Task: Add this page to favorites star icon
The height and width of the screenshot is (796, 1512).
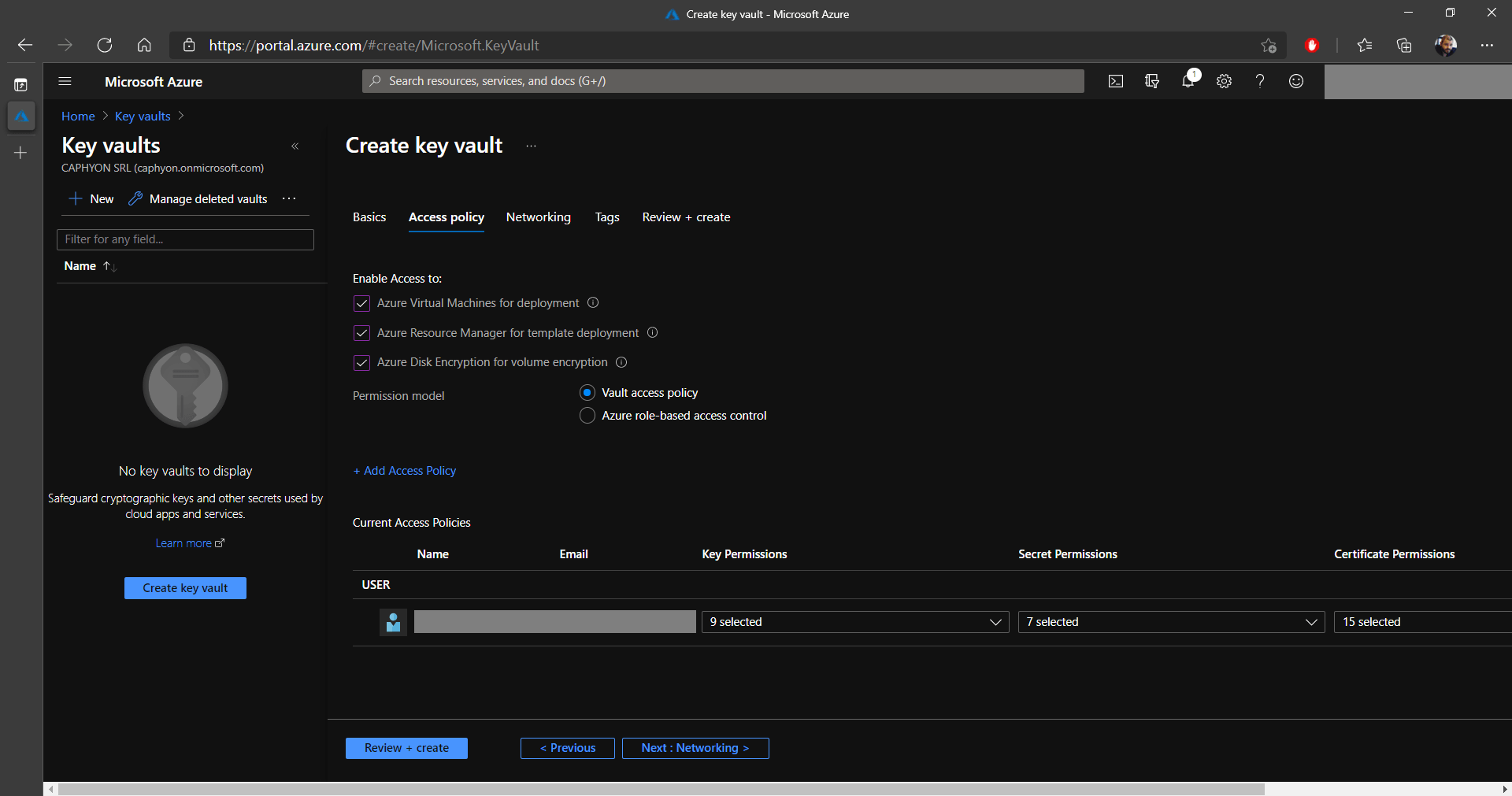Action: 1268,46
